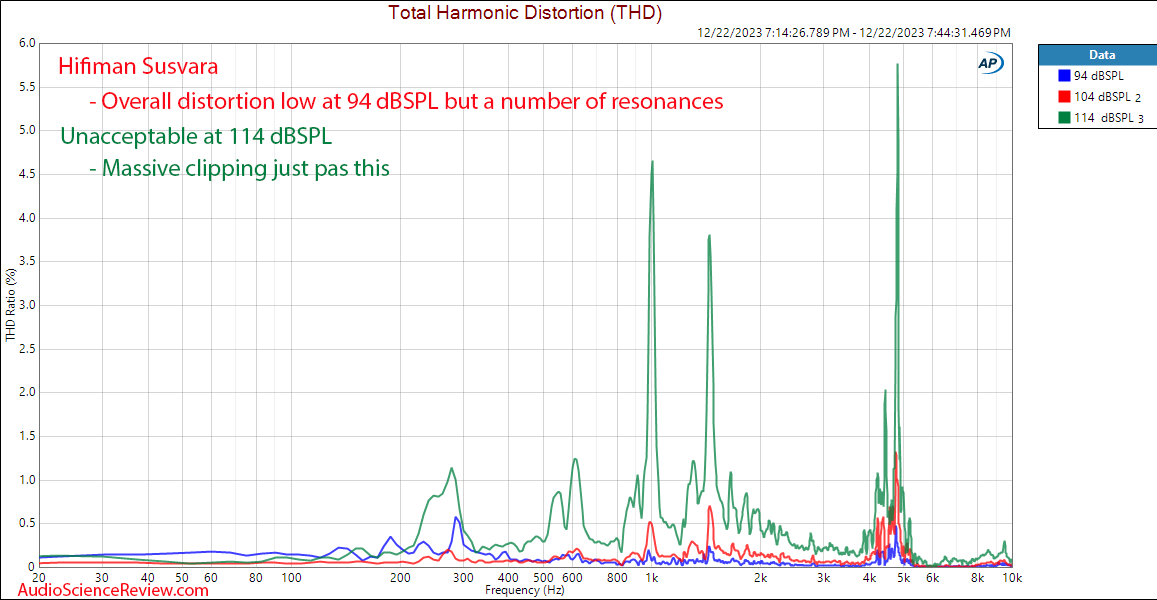
Task: Click the "THD Ratio (%)" axis label
Action: (x=10, y=305)
